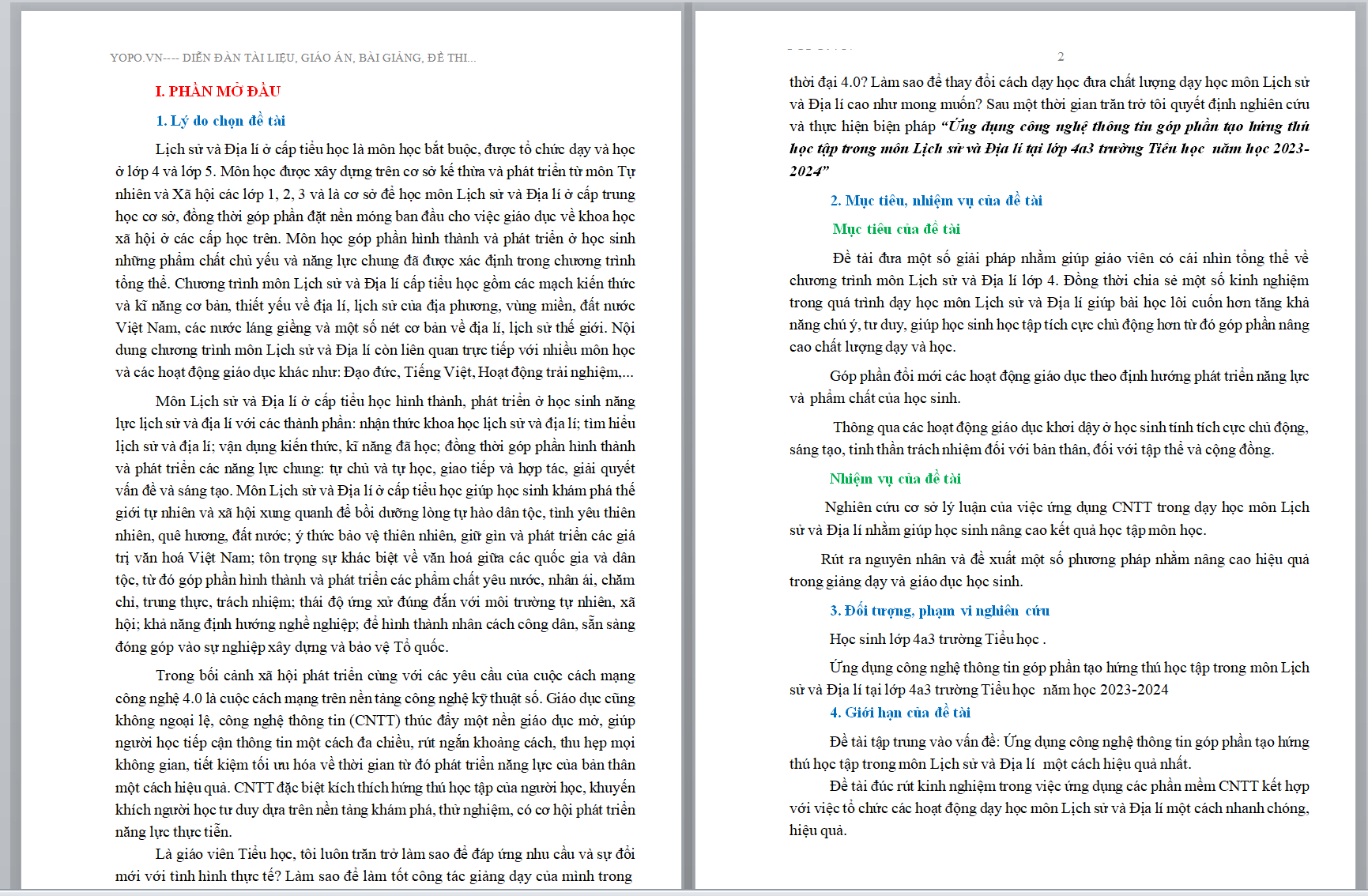Click the line 'và phẩm chất của học sinh.'
This screenshot has width=1368, height=896.
click(x=875, y=398)
